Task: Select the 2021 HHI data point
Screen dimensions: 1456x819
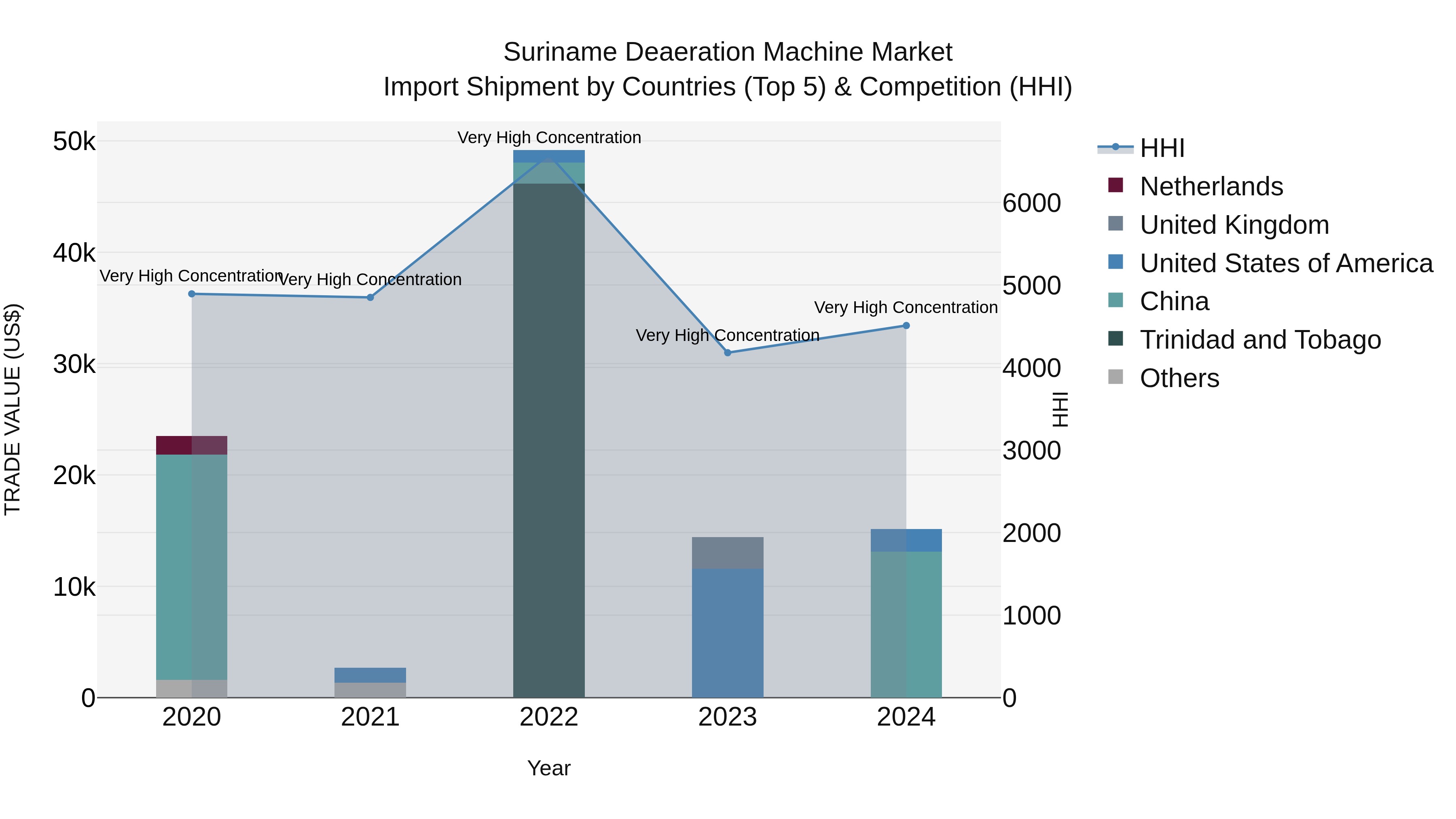Action: [370, 297]
